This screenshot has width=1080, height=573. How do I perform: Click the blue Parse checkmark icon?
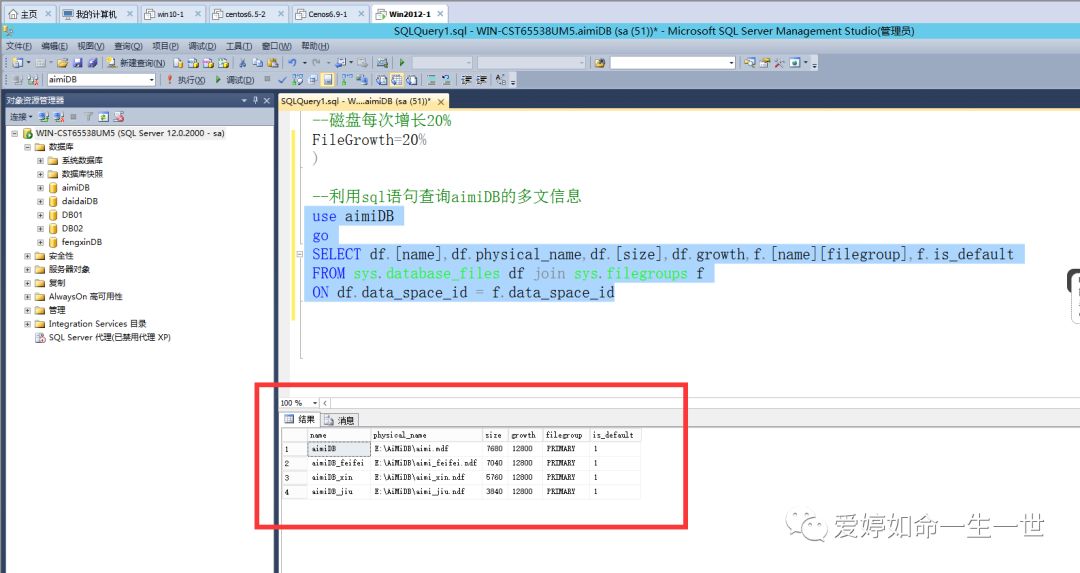(x=282, y=80)
